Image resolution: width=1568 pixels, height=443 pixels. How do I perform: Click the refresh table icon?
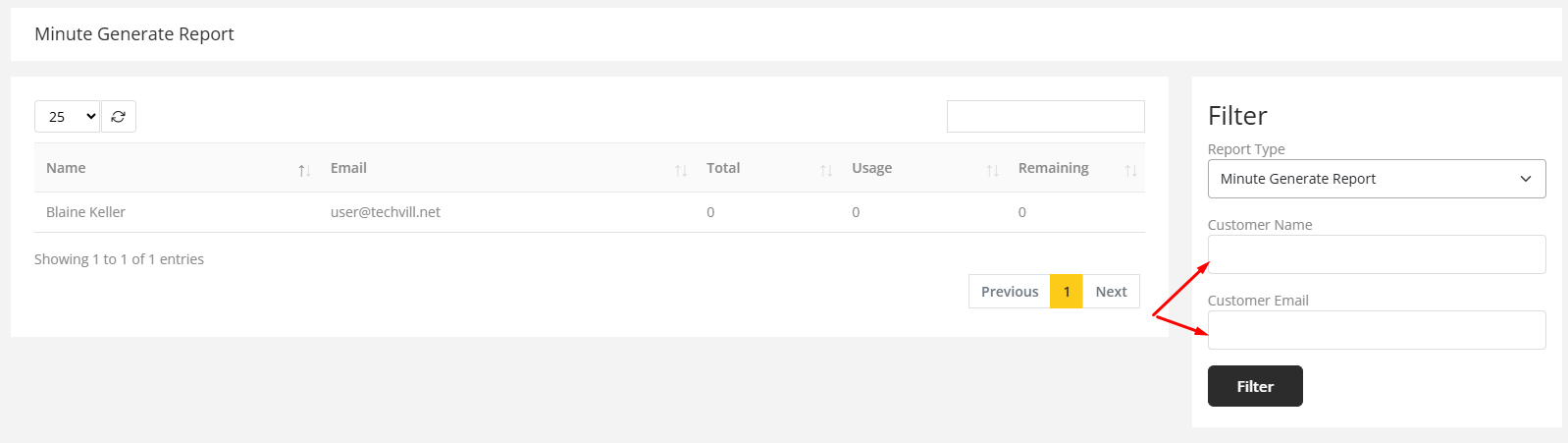tap(119, 117)
